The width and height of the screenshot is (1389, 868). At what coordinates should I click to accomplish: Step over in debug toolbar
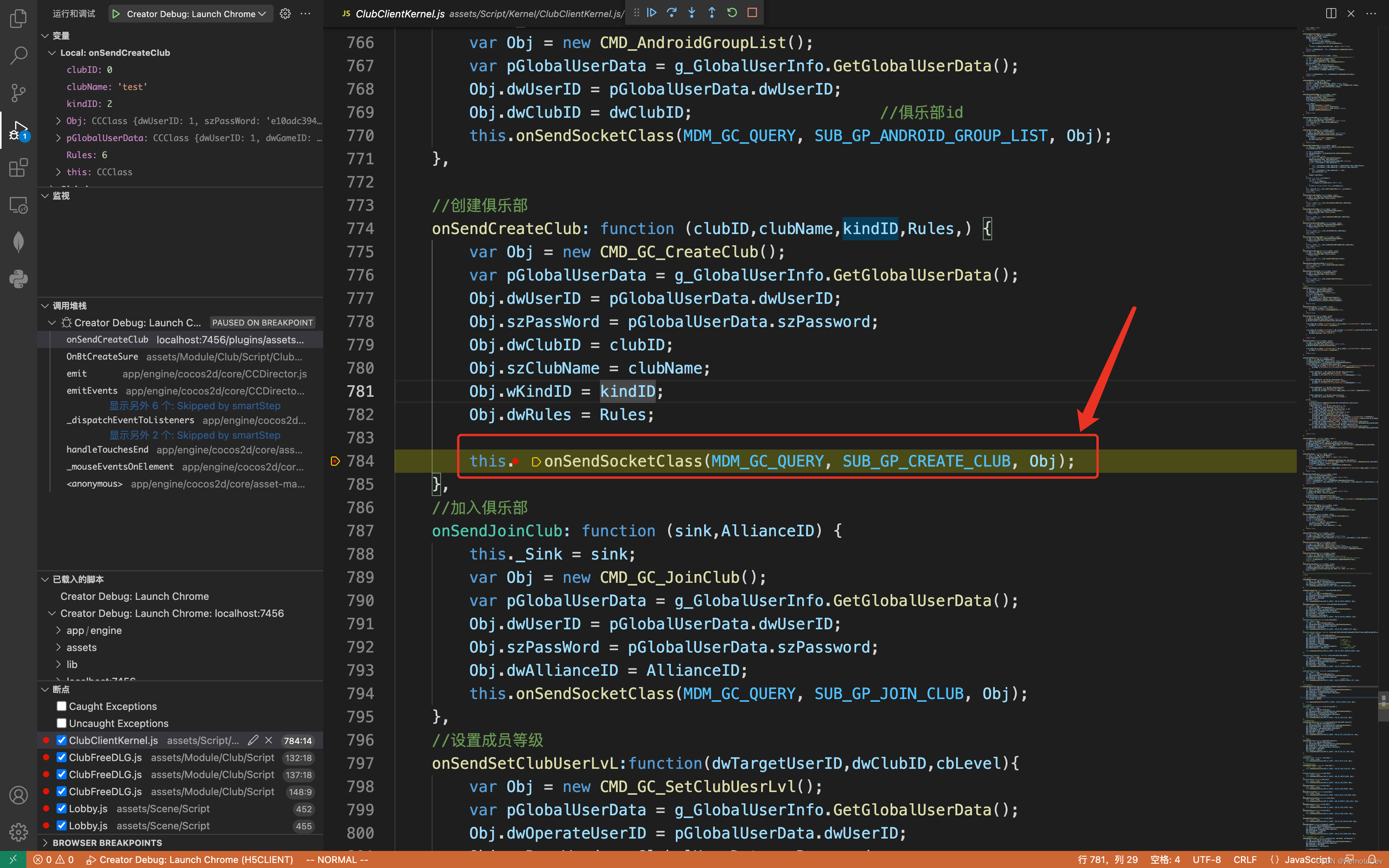point(672,13)
